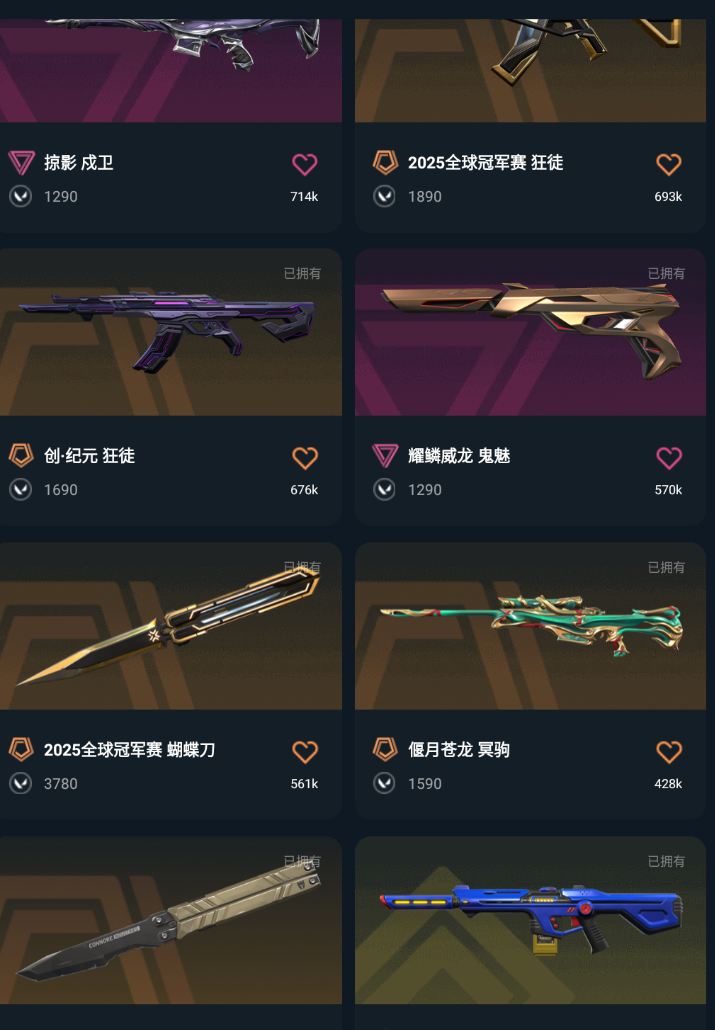Toggle heart on 2025全球冠军赛 狂徒 skin

point(668,164)
